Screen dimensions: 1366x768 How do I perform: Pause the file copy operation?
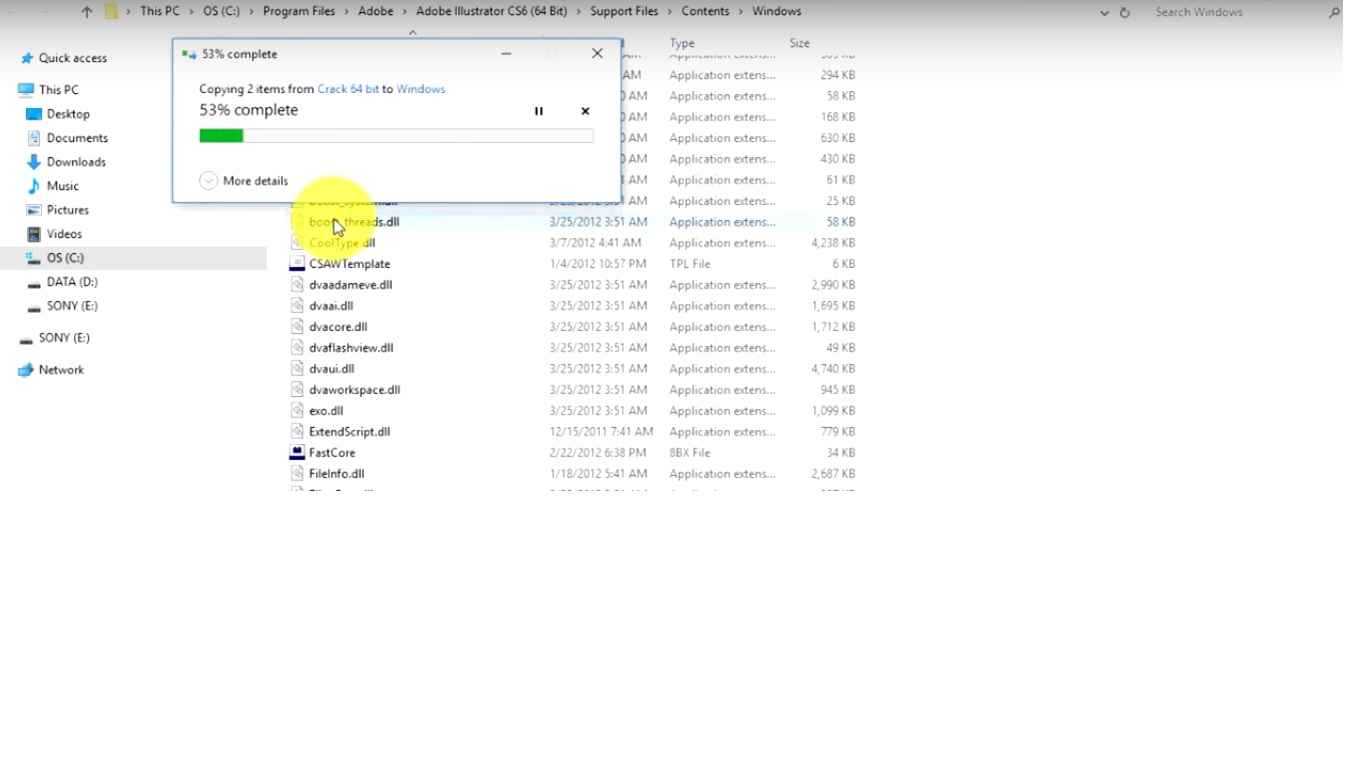(539, 111)
